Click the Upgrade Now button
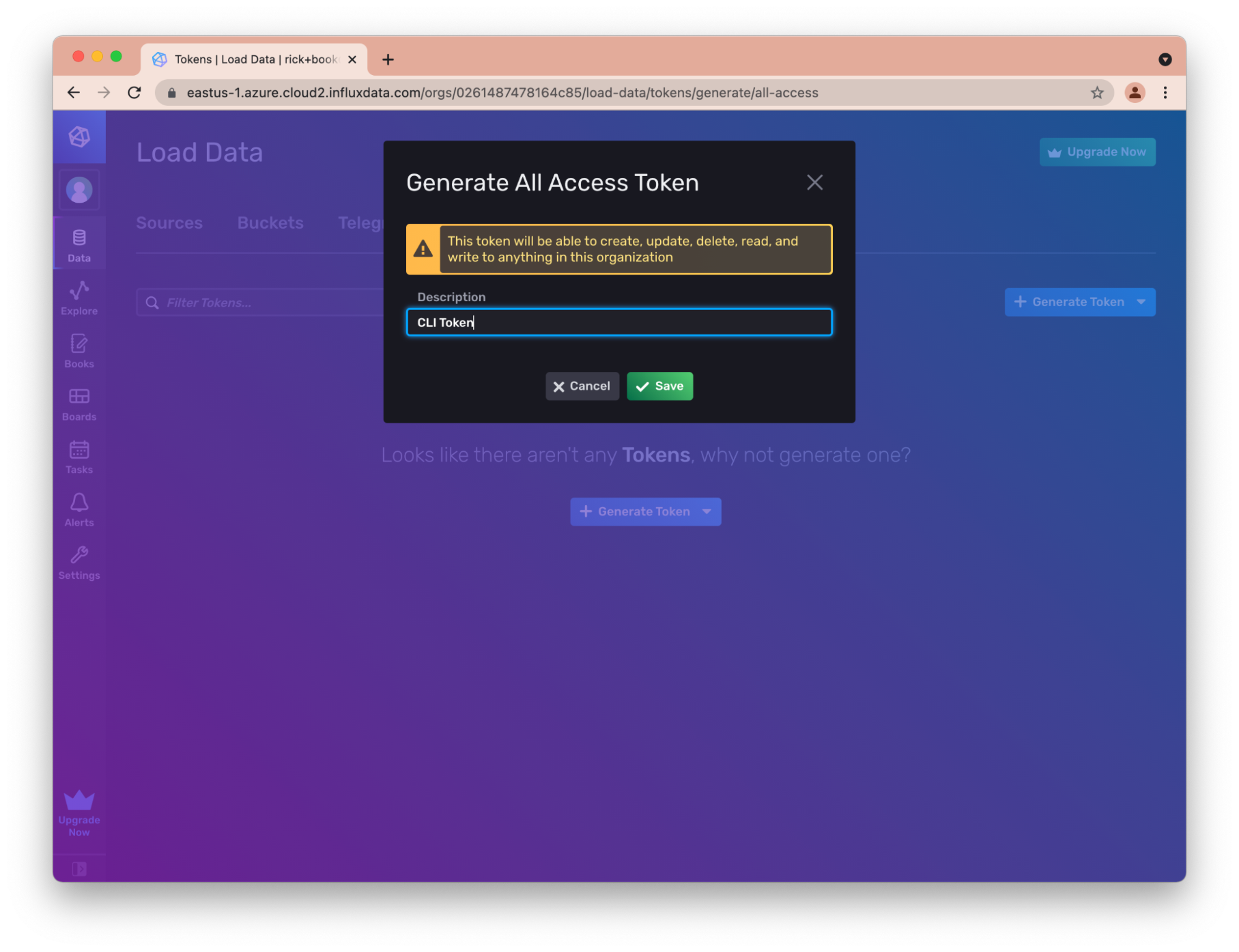Screen dimensions: 1239x952 point(1097,151)
